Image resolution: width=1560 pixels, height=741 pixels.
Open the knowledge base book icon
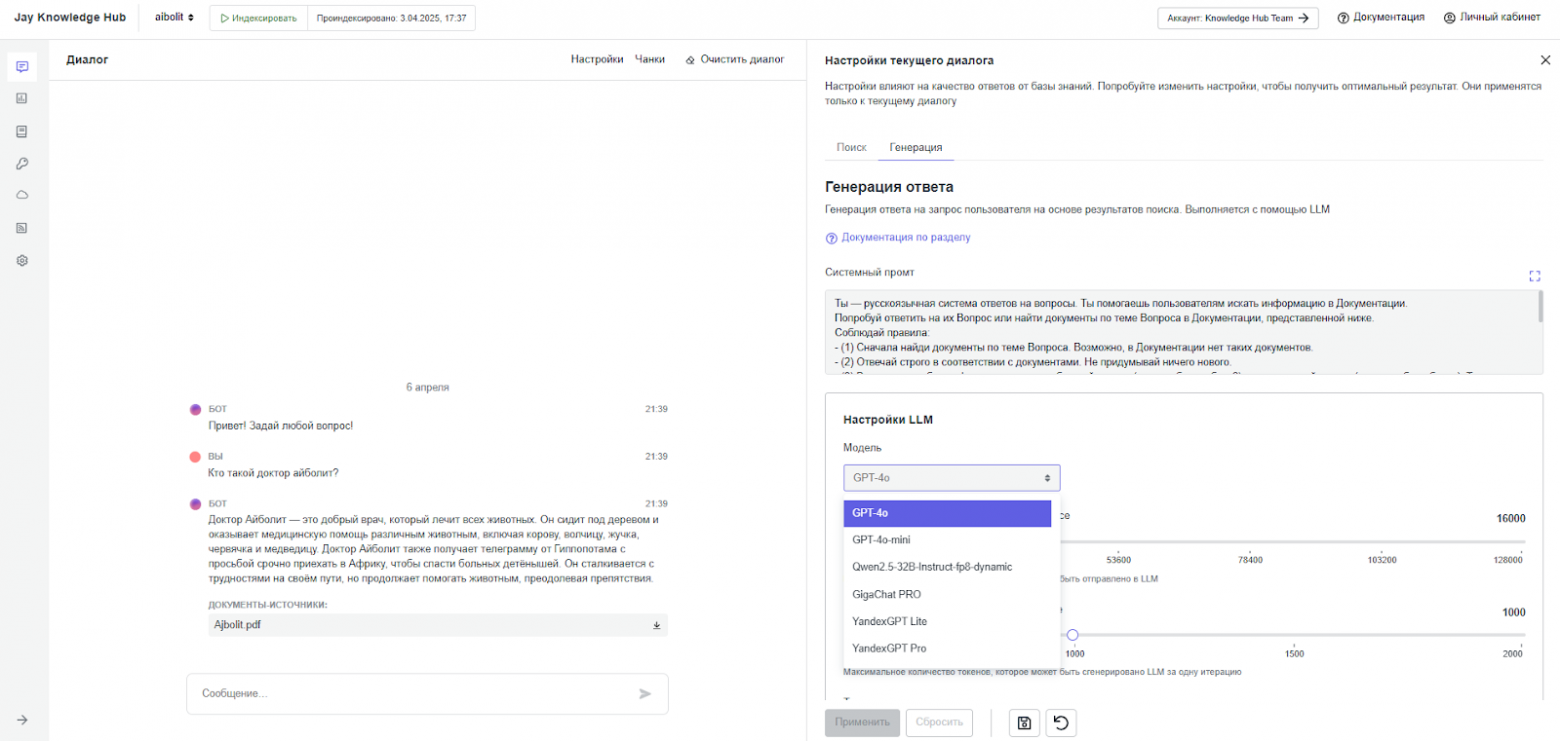click(22, 131)
